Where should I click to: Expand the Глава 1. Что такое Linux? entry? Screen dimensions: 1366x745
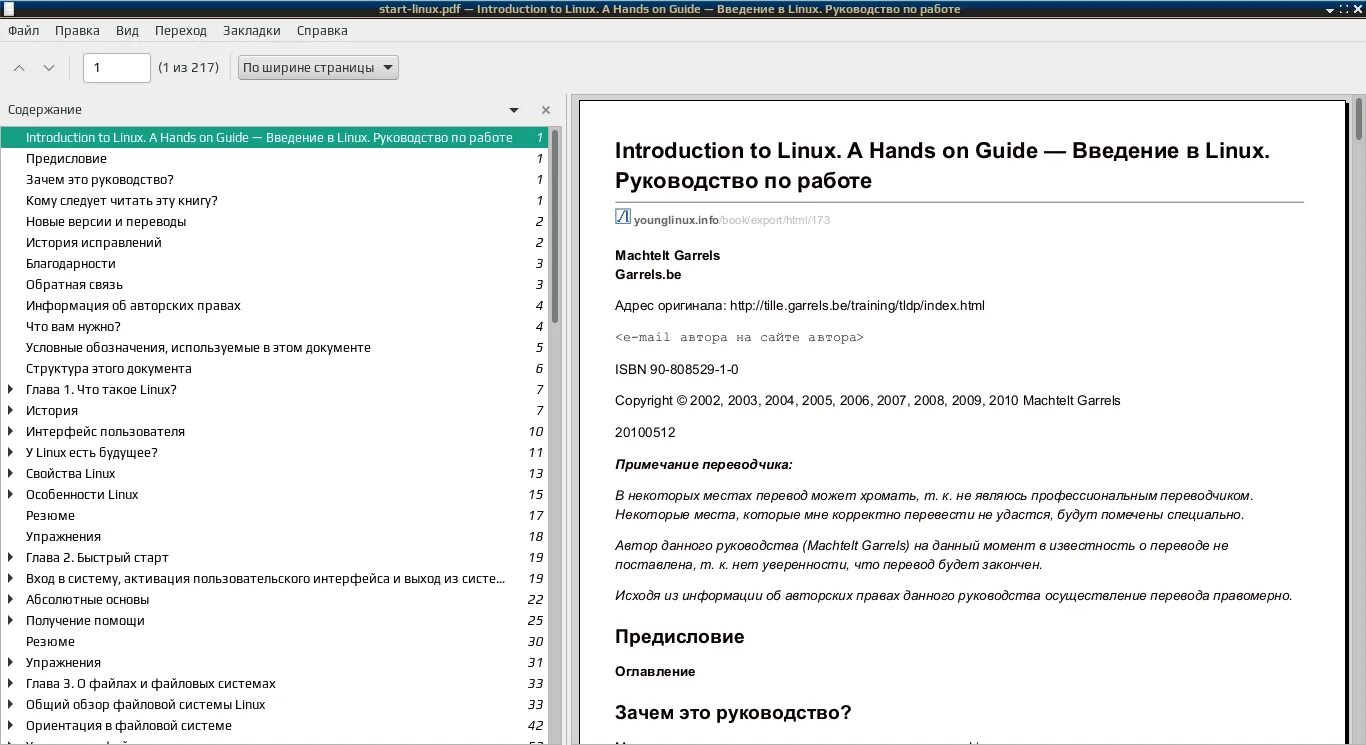pyautogui.click(x=11, y=390)
